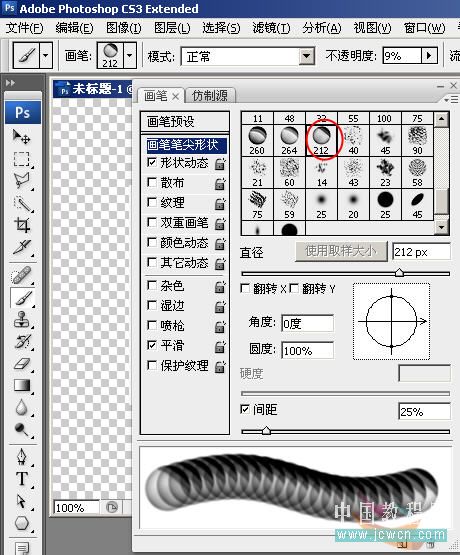Enable the 其它动态 checkbox
Screen dimensions: 460x555
coord(152,262)
